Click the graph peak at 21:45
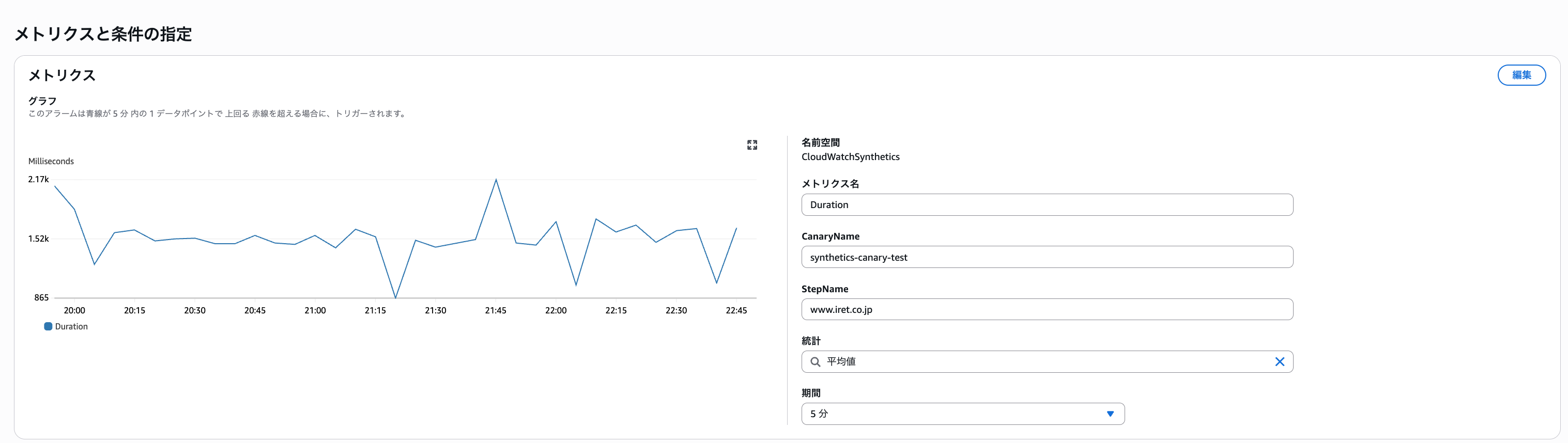This screenshot has width=1568, height=443. (x=496, y=180)
